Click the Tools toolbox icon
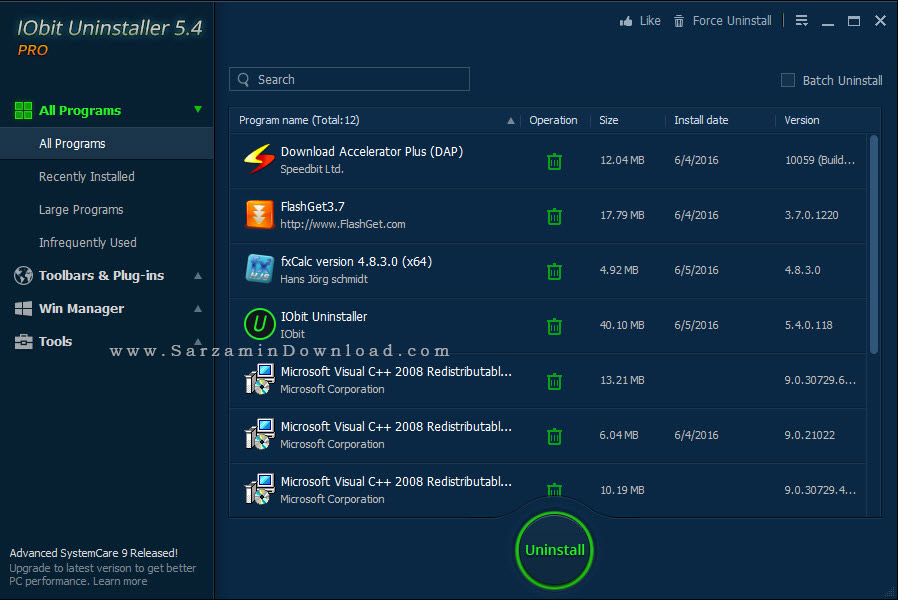Screen dimensions: 898x600 click(23, 342)
